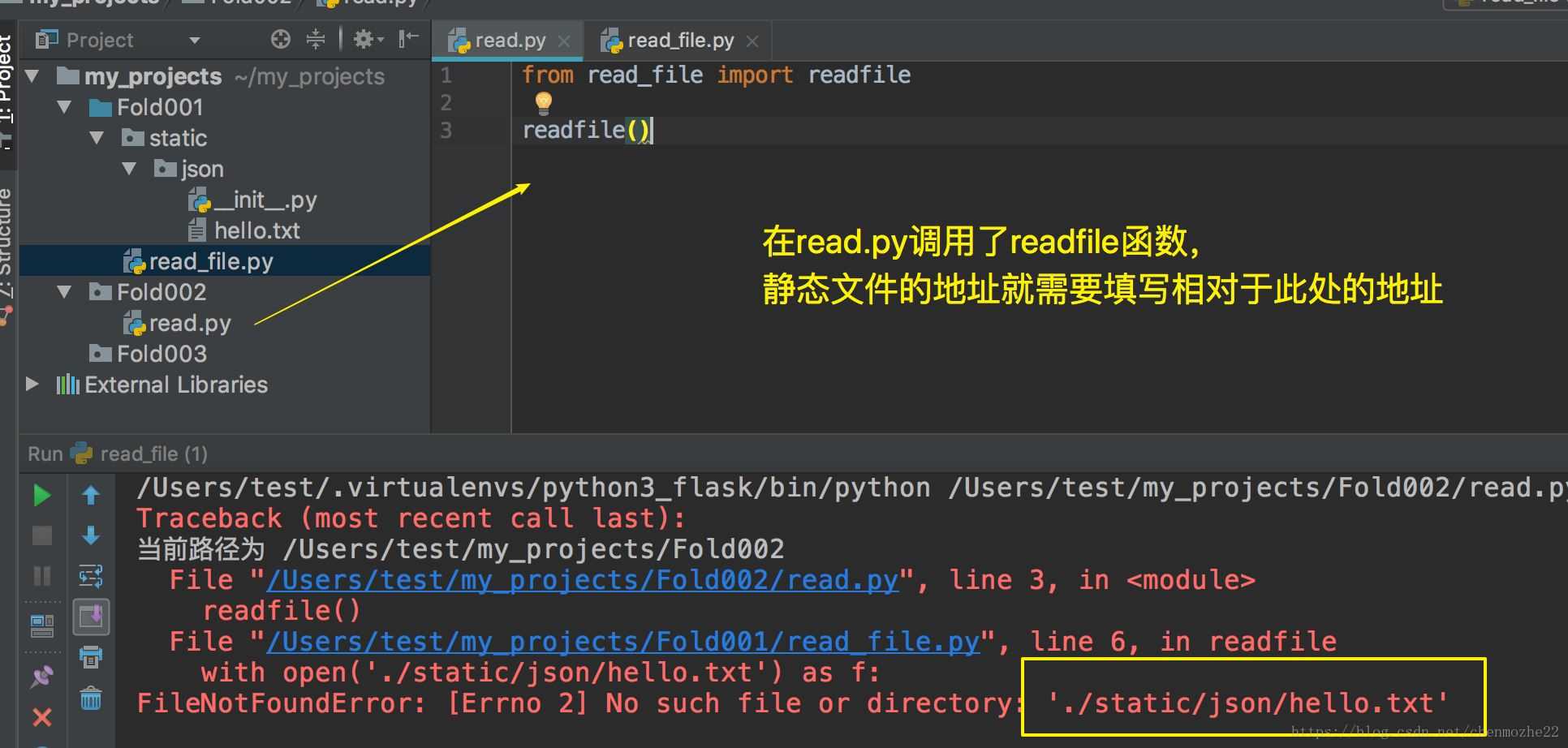Click the pause output icon in Run panel
This screenshot has height=748, width=1568.
41,576
